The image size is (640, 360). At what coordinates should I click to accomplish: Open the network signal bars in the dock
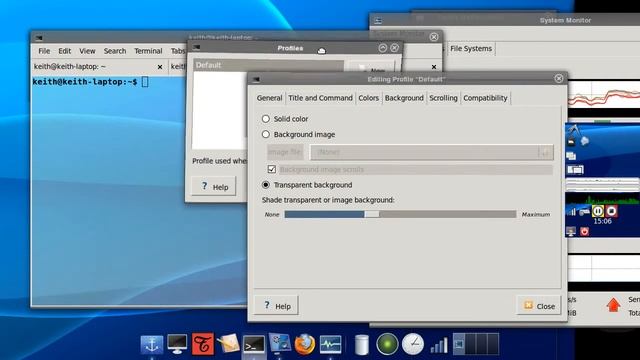coord(439,345)
